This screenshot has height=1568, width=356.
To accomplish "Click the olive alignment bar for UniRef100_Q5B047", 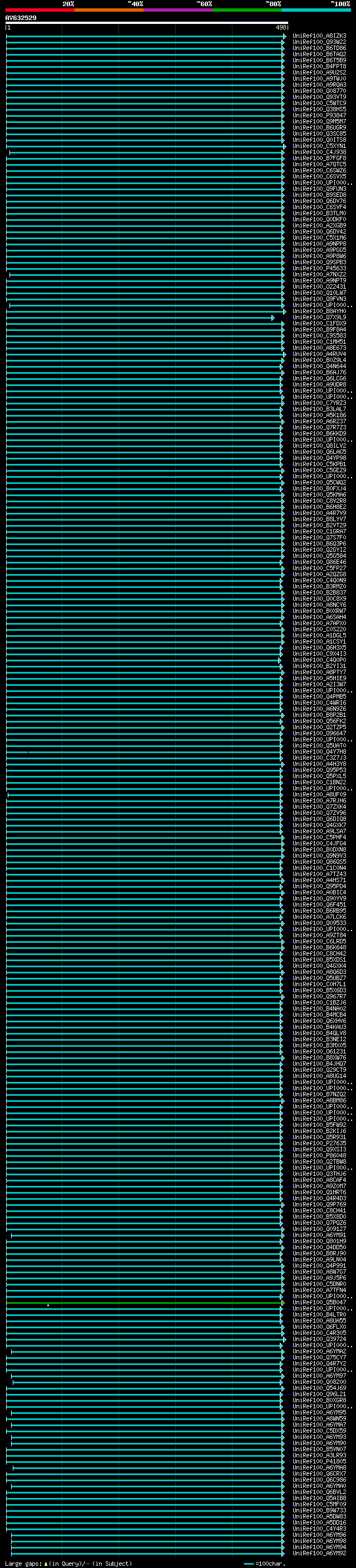I will pos(145,1303).
